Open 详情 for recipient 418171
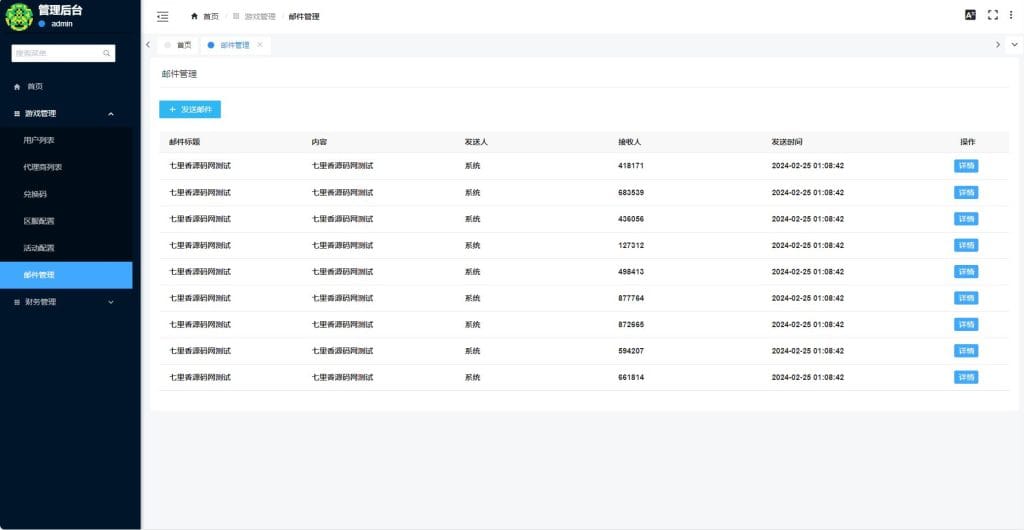This screenshot has height=530, width=1024. (965, 166)
